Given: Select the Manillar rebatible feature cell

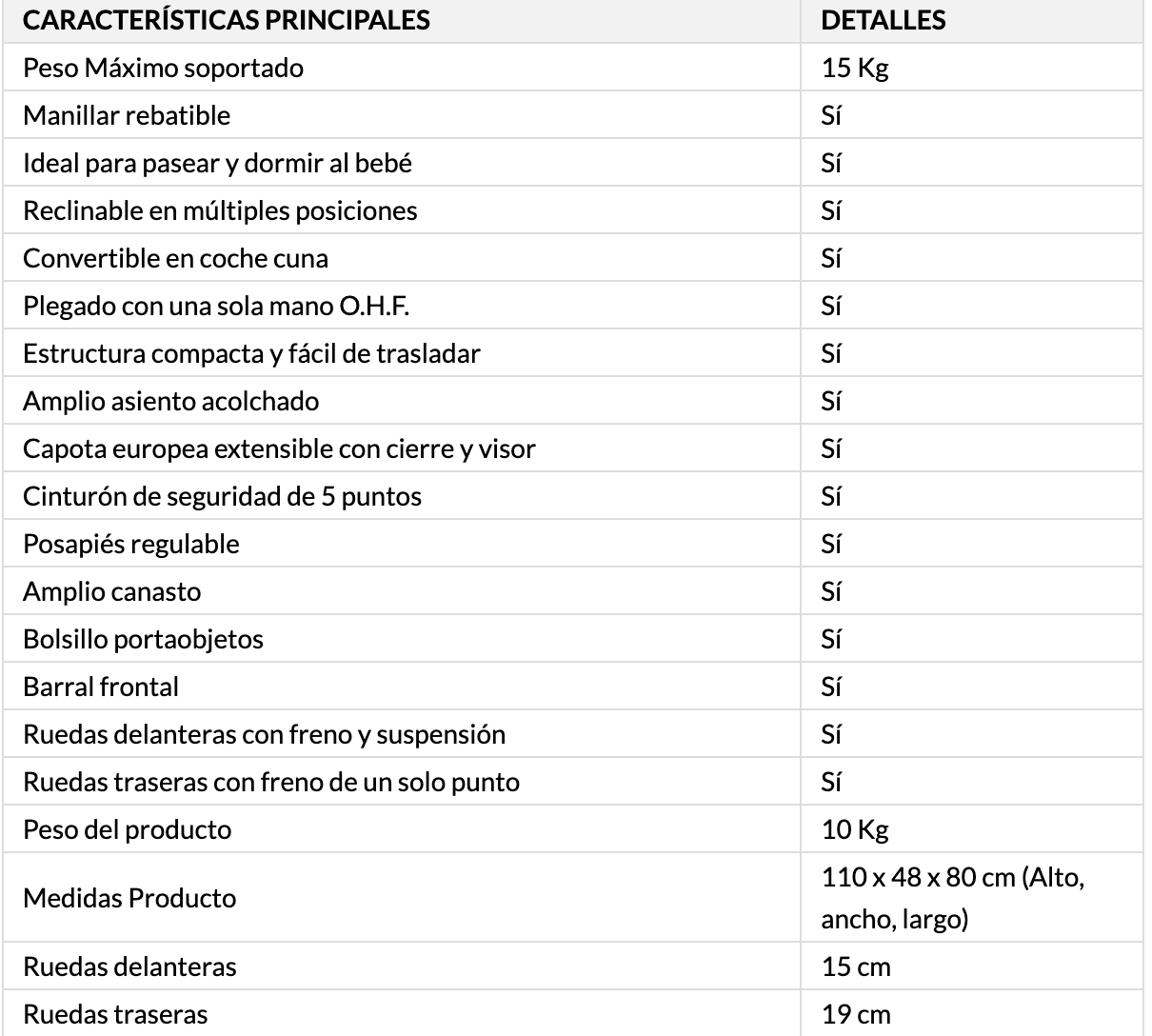Looking at the screenshot, I should pyautogui.click(x=127, y=115).
